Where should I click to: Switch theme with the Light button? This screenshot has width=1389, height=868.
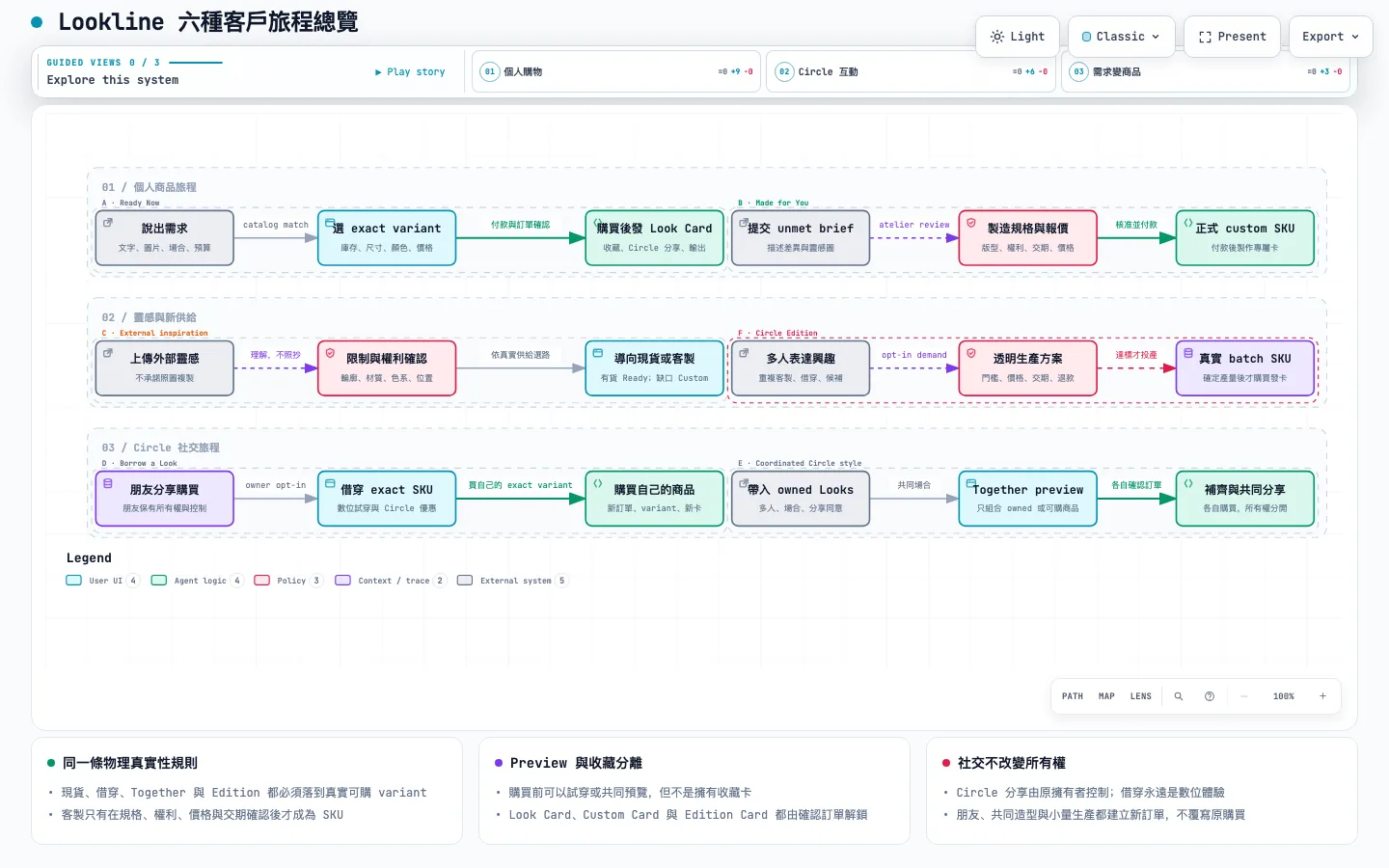coord(1018,37)
